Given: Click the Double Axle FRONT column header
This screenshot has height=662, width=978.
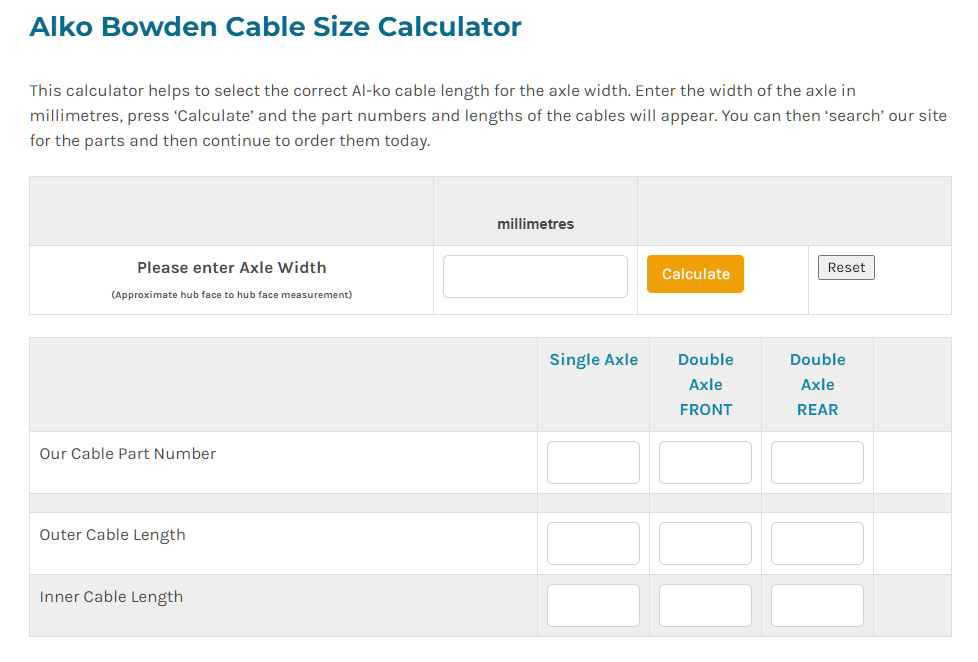Looking at the screenshot, I should click(705, 384).
